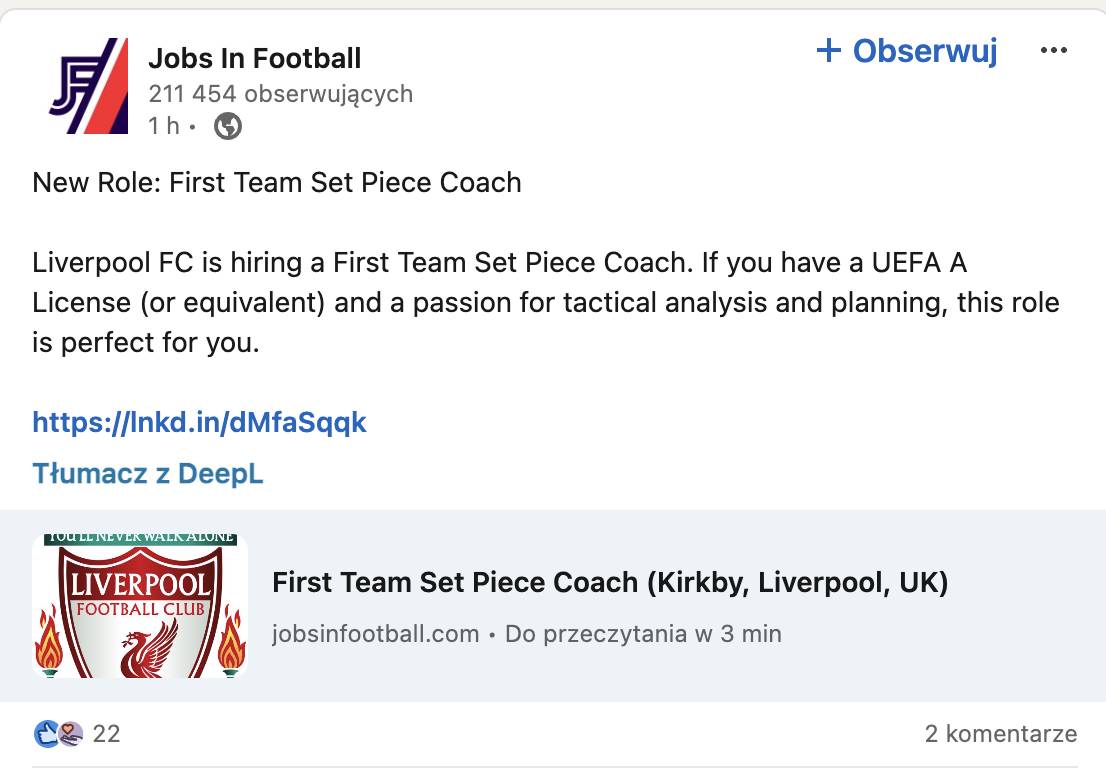Open the Jobs In Football profile name
This screenshot has height=778, width=1106.
(x=254, y=58)
